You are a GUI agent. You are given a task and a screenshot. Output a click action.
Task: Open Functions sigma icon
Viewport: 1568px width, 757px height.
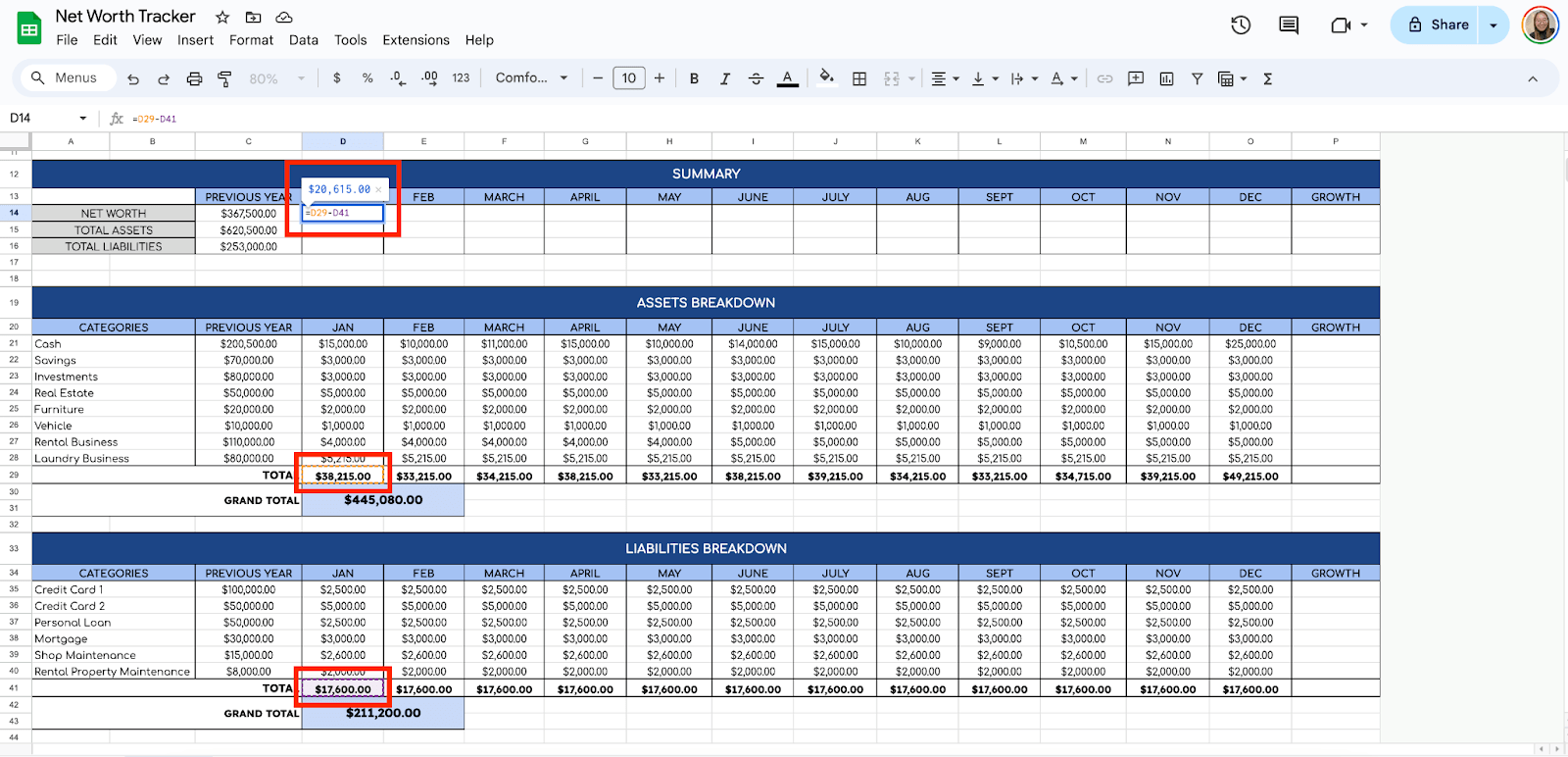point(1267,78)
